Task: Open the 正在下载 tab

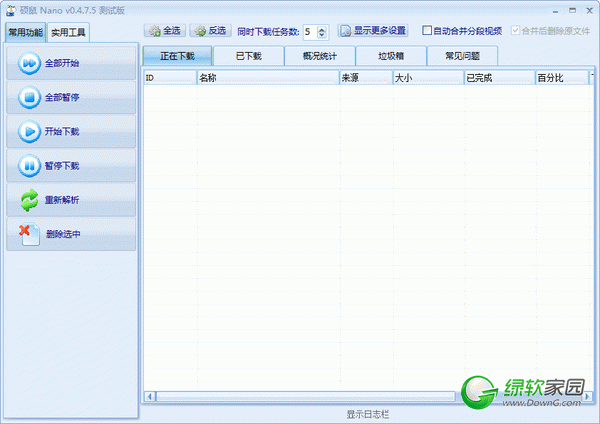Action: 178,56
